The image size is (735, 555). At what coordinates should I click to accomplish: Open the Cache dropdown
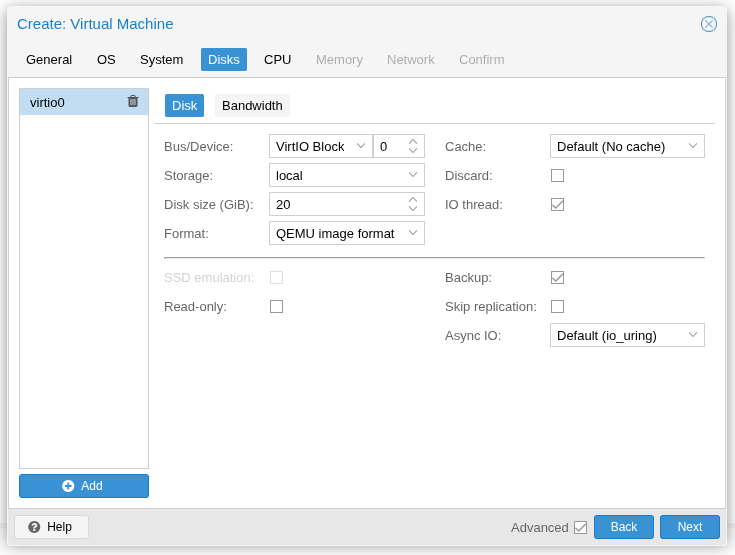pyautogui.click(x=627, y=147)
